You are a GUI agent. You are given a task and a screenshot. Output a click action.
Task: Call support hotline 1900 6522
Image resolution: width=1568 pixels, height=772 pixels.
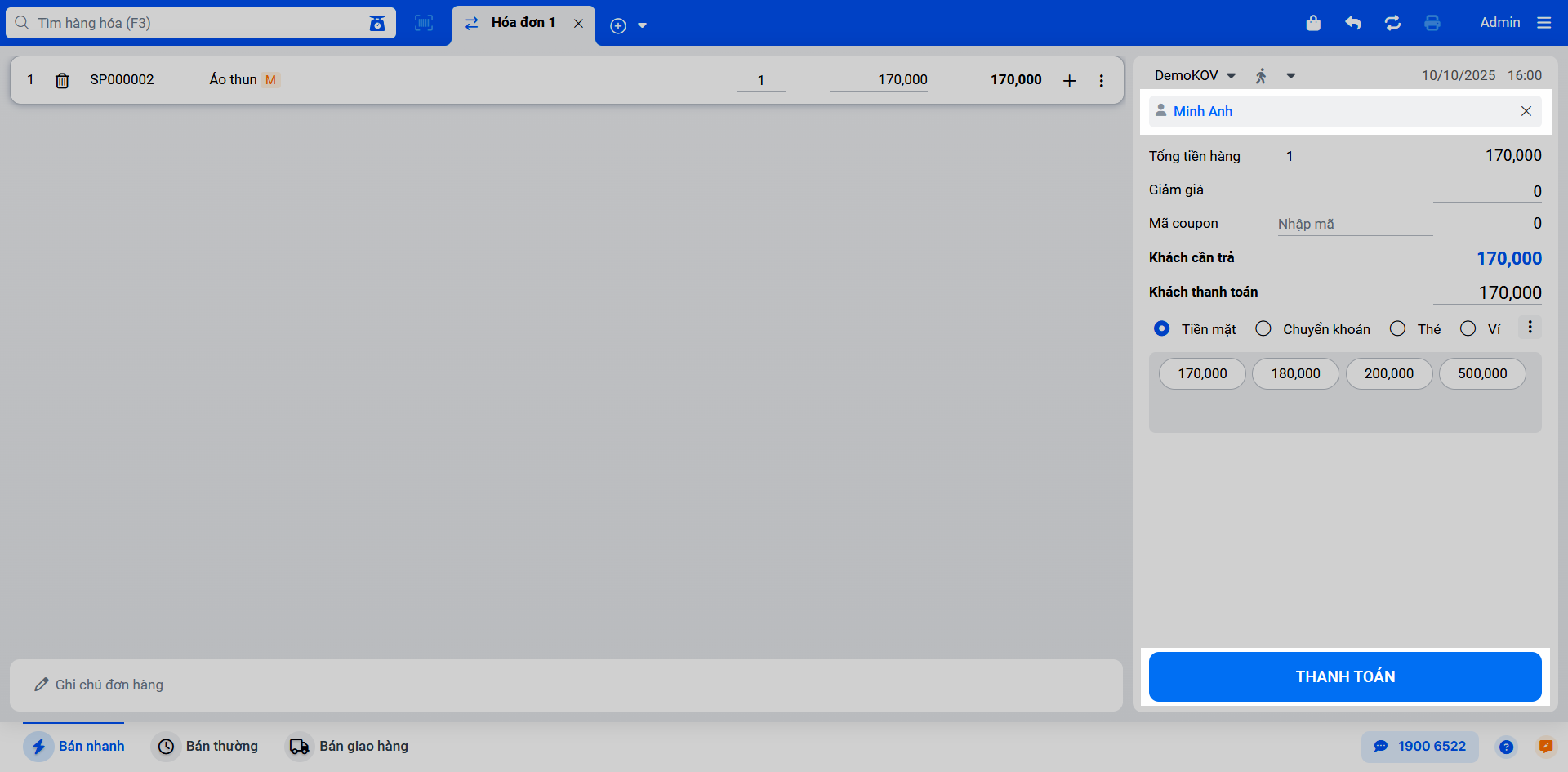[1420, 747]
